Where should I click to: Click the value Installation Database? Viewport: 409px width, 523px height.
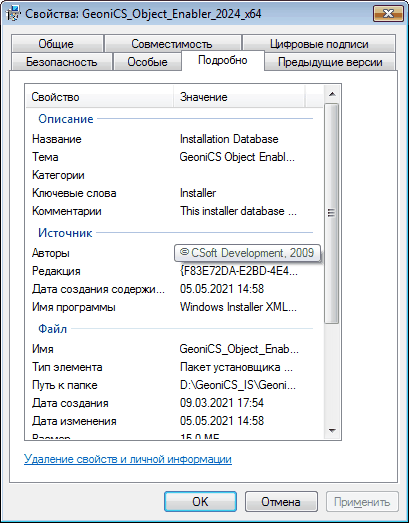coord(229,139)
